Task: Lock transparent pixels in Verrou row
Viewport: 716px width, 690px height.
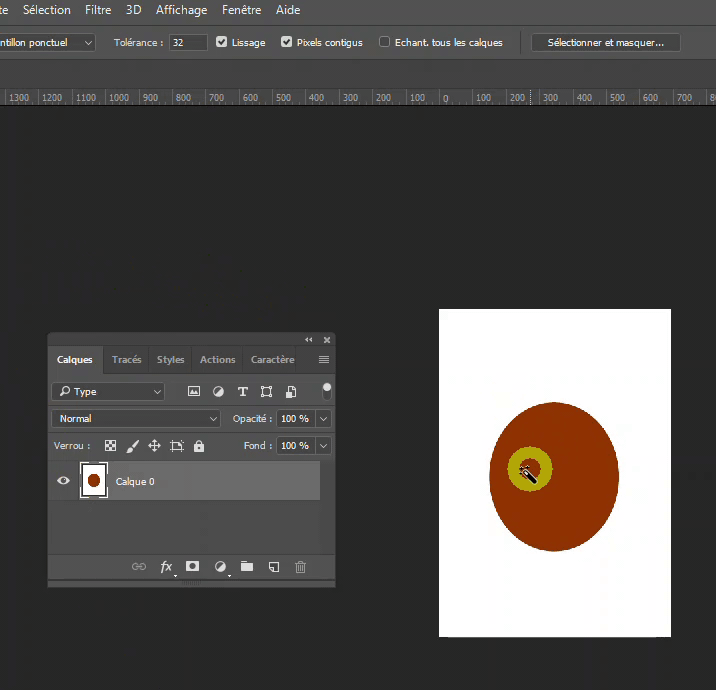Action: [x=111, y=446]
